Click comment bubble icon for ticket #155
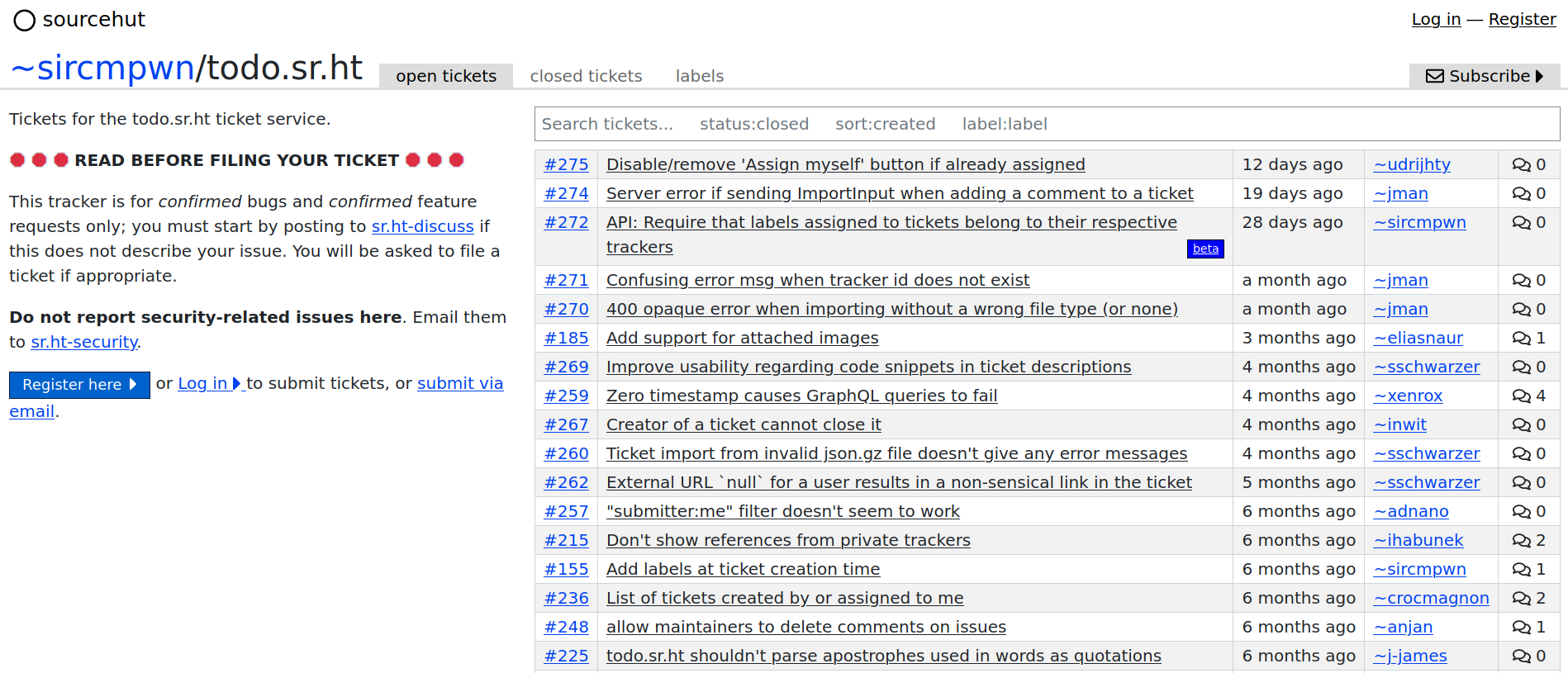Screen dimensions: 1568x673 pyautogui.click(x=1521, y=570)
